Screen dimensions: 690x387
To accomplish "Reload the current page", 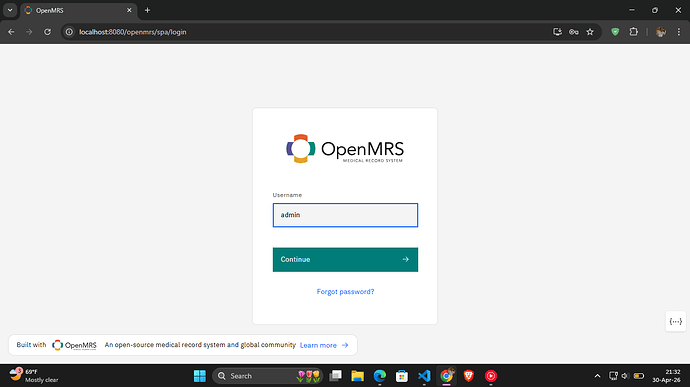I will tap(48, 32).
